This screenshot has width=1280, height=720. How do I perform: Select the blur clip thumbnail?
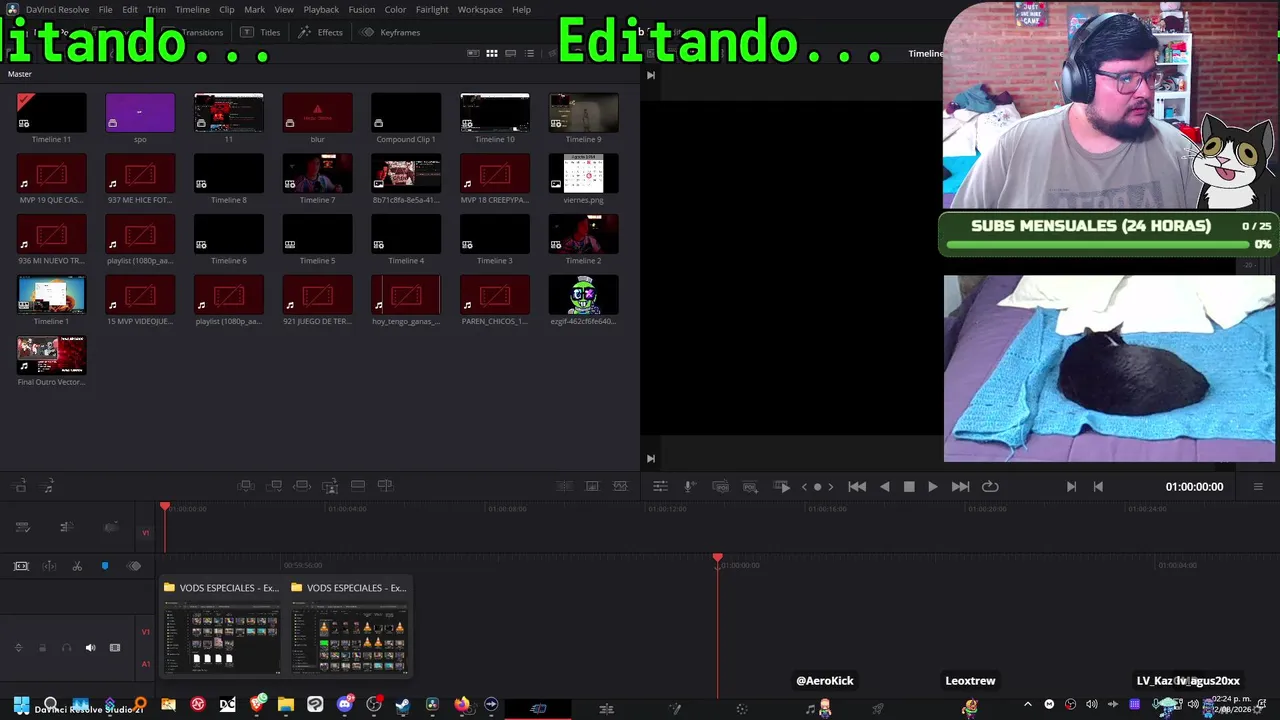pos(317,113)
